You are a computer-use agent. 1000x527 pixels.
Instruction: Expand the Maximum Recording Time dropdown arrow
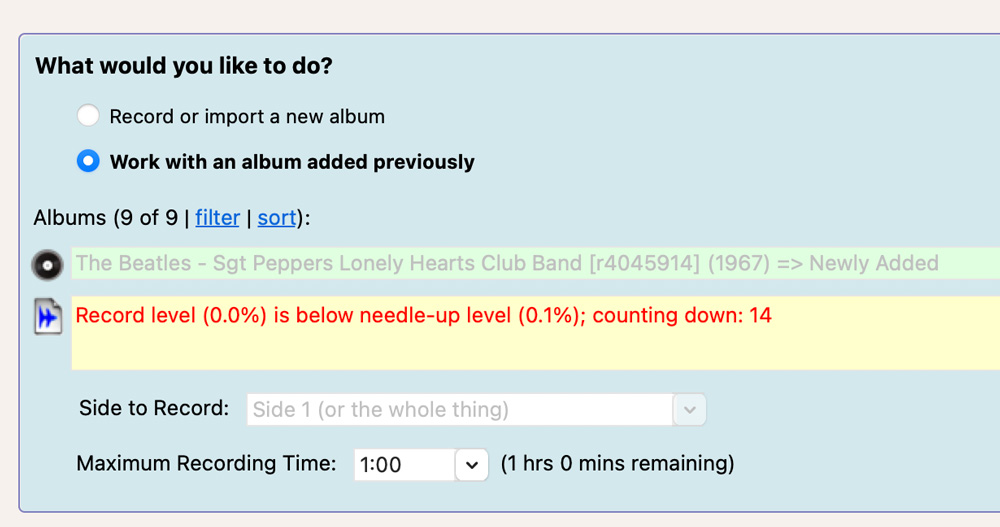pyautogui.click(x=472, y=464)
